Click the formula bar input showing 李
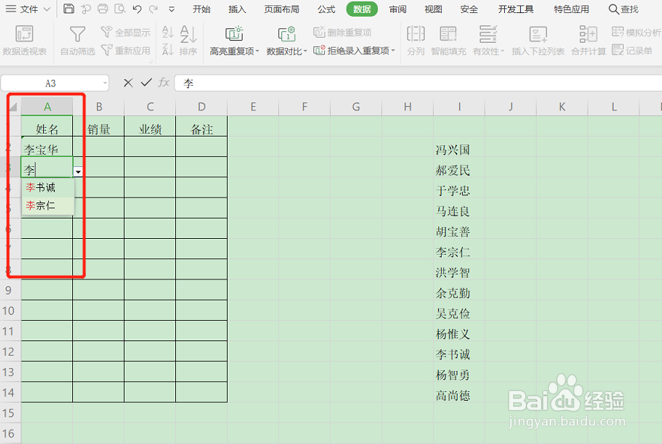 418,83
